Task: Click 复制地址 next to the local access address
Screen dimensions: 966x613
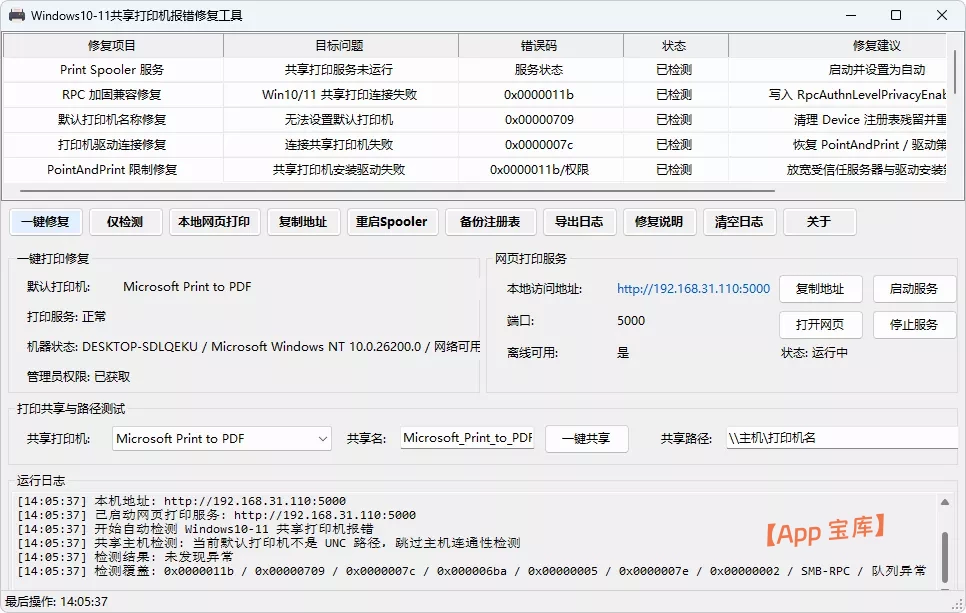Action: coord(821,289)
